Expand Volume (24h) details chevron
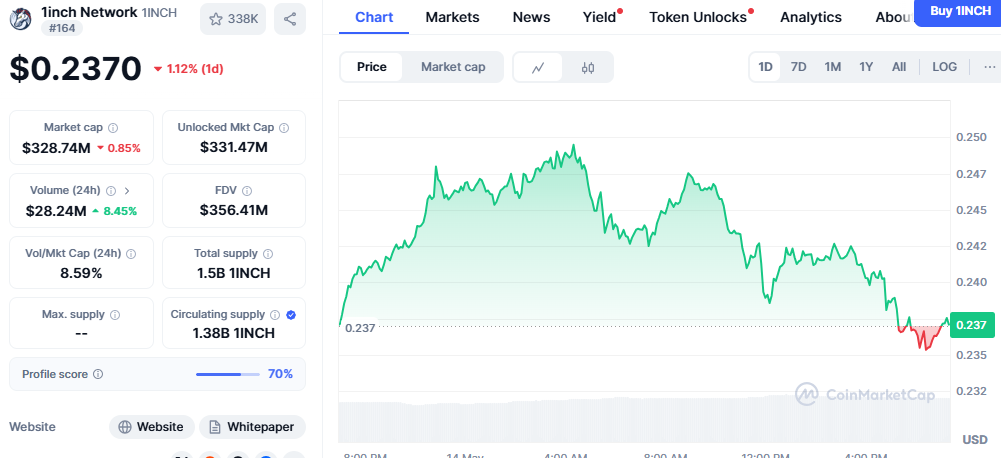The height and width of the screenshot is (458, 1001). point(126,190)
